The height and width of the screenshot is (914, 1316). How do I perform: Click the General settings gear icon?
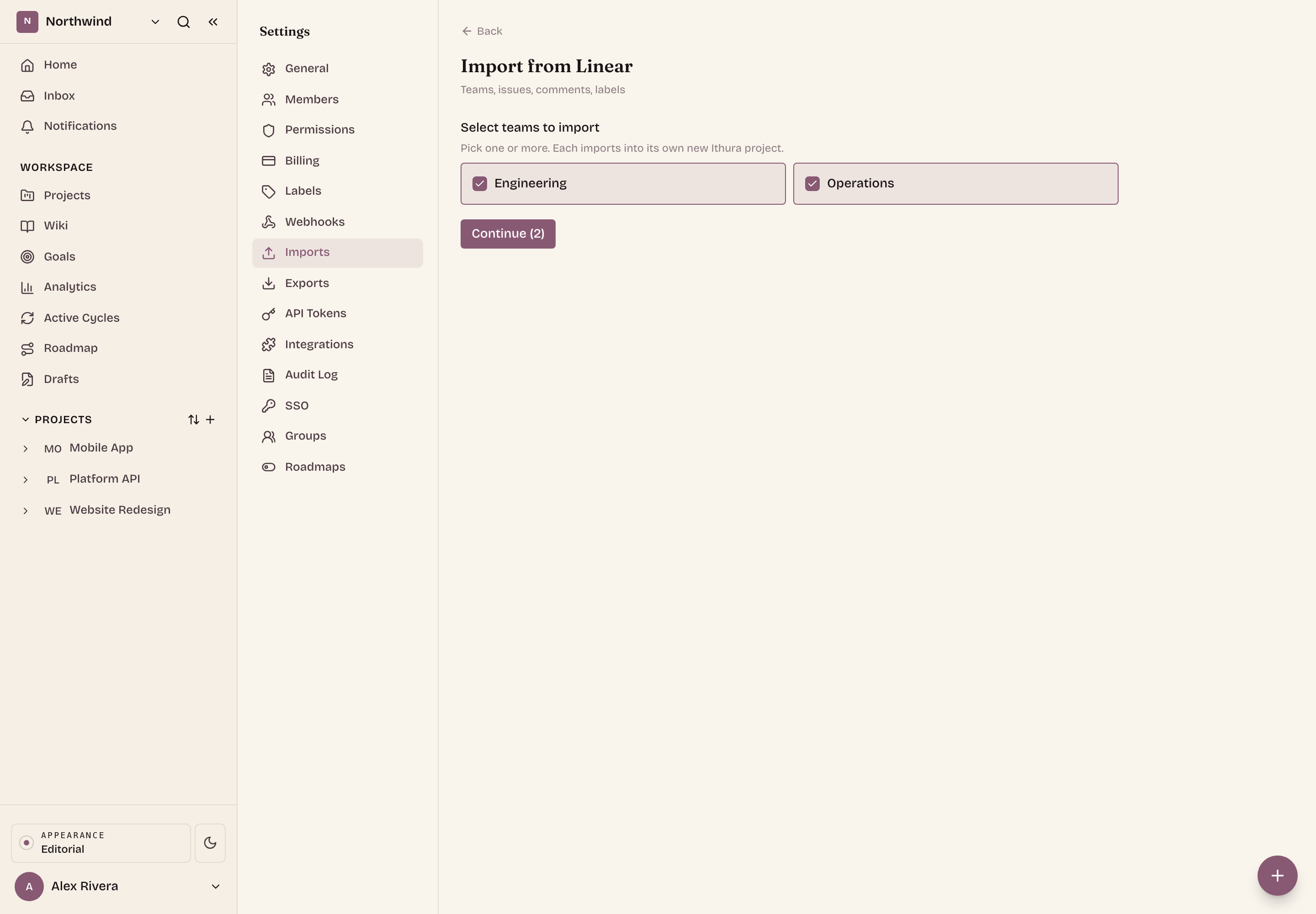[x=269, y=69]
